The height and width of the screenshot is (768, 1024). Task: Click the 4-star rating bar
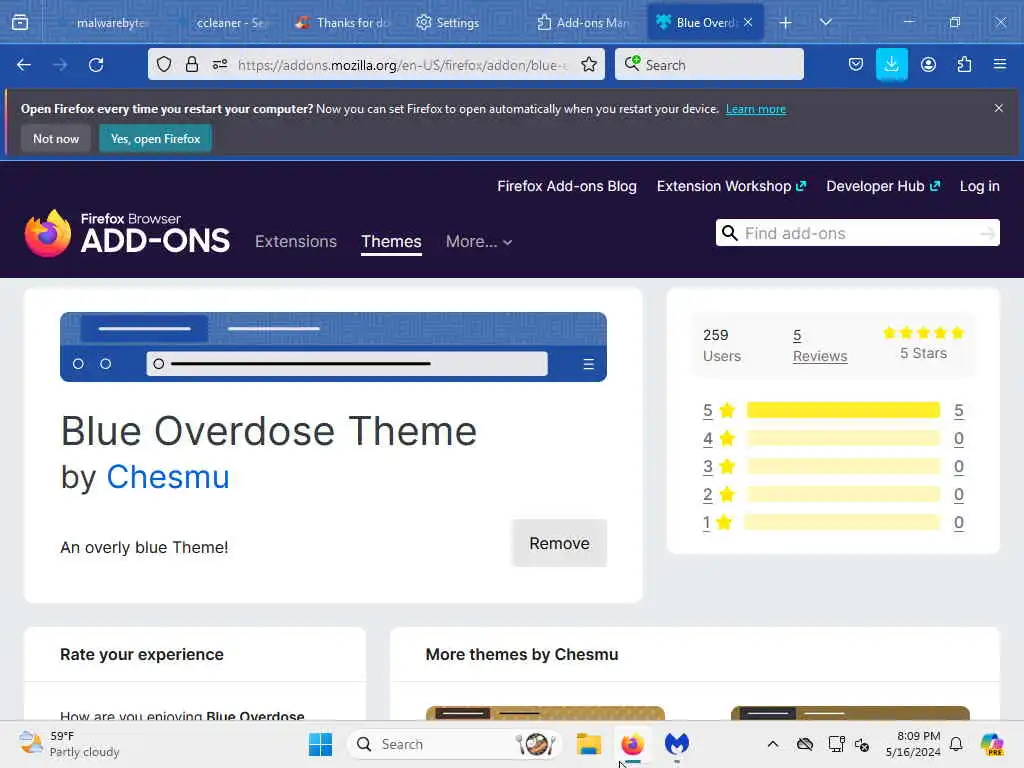coord(843,438)
